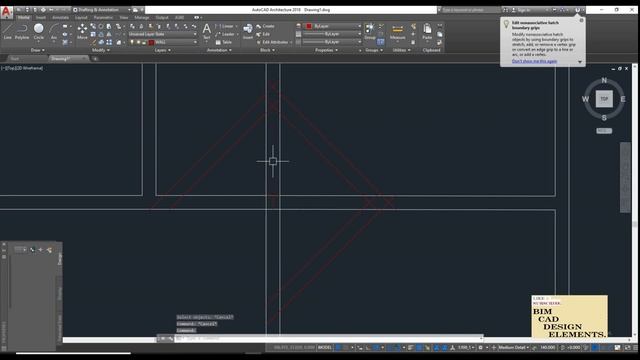Viewport: 640px width, 360px height.
Task: Click the N direction on the compass
Action: click(604, 80)
